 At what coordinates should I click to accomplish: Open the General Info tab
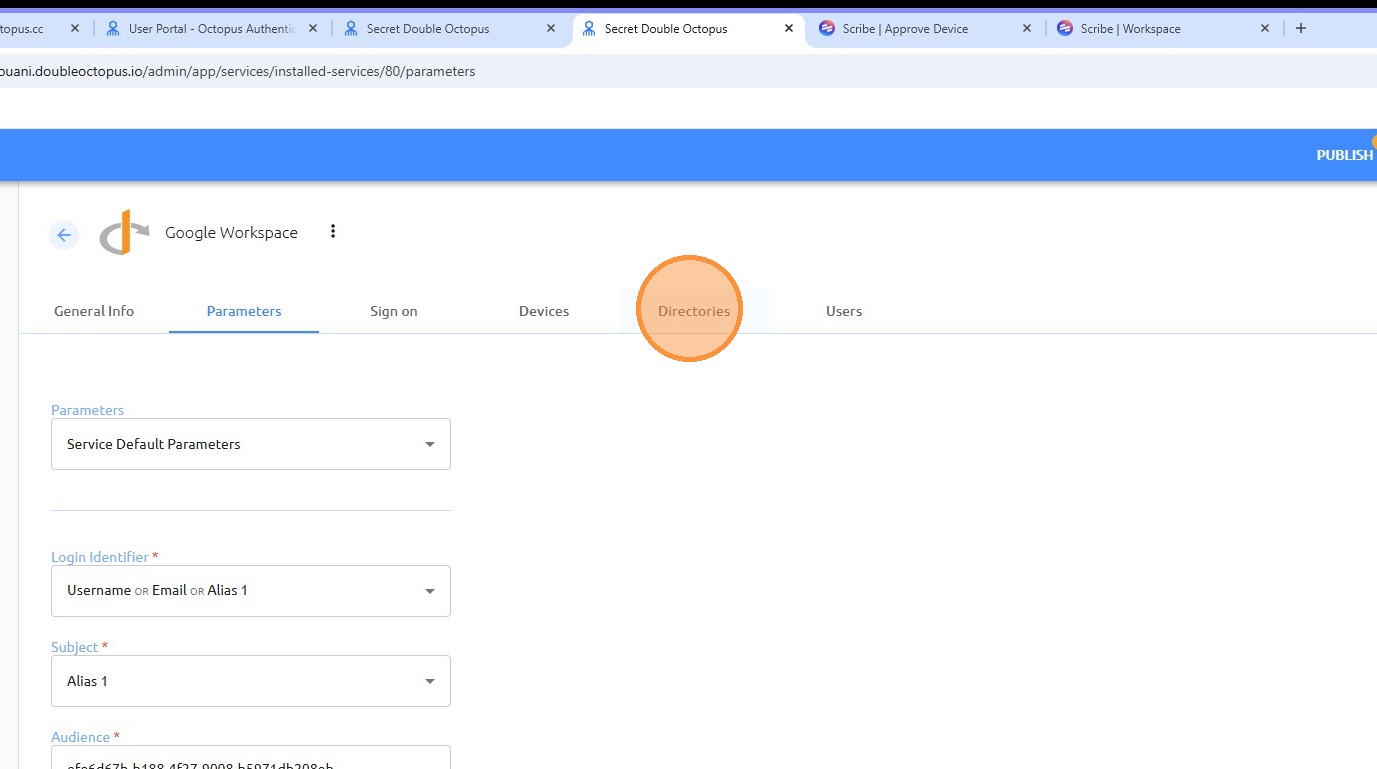[94, 311]
